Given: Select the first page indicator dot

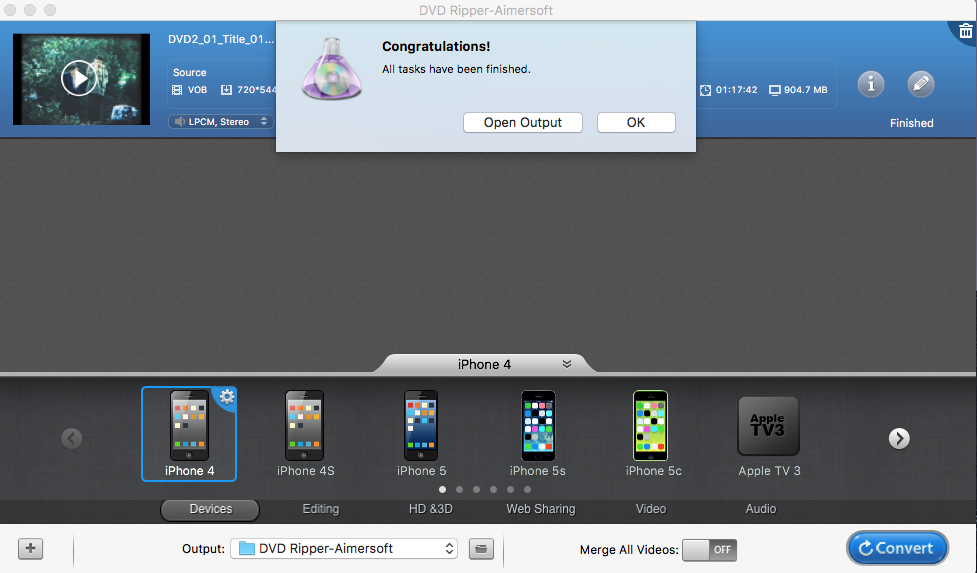Looking at the screenshot, I should click(x=442, y=490).
